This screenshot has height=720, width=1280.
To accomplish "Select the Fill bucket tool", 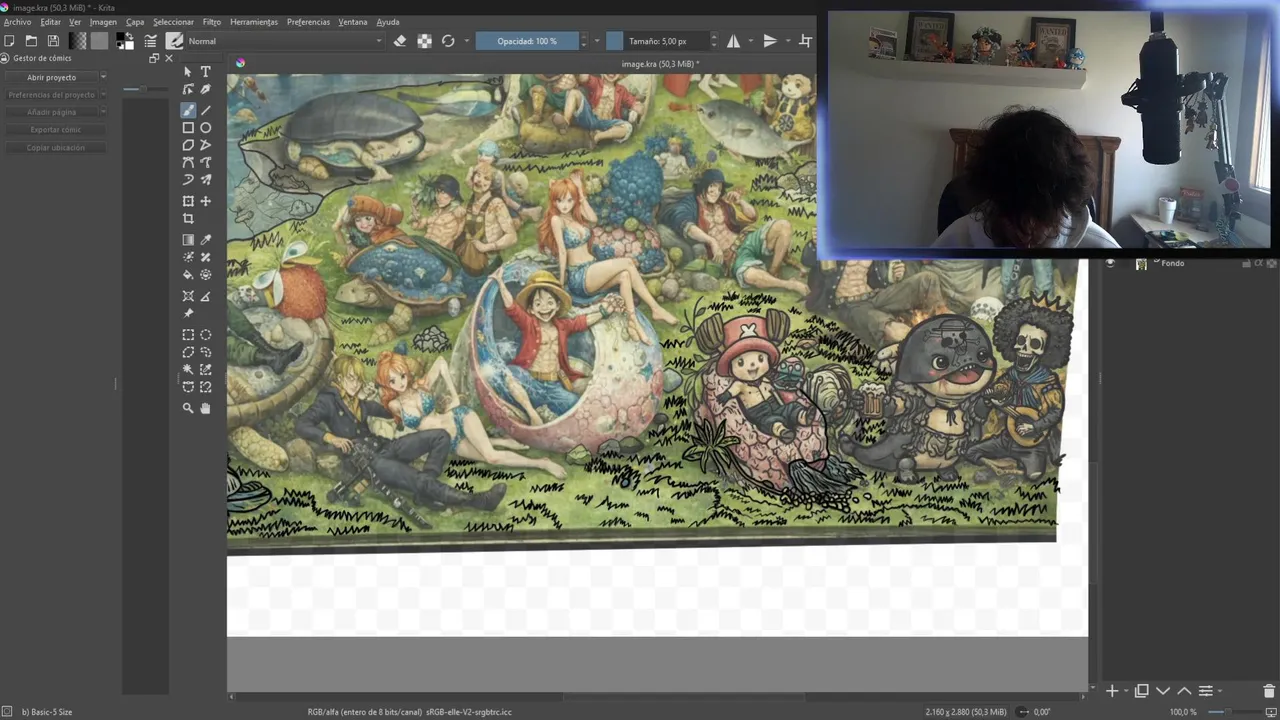I will (x=188, y=275).
